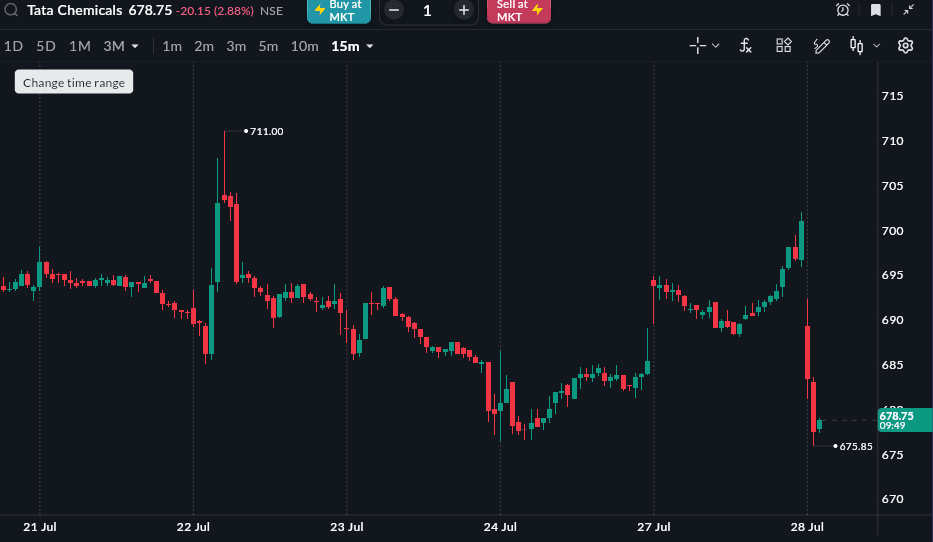The height and width of the screenshot is (542, 933).
Task: Click the 24 Jul date label
Action: coord(500,527)
